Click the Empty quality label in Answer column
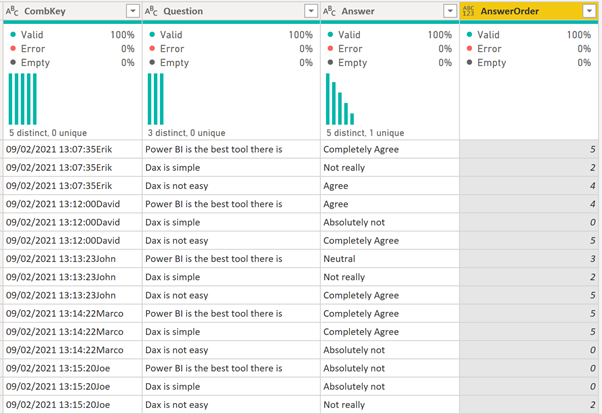Screen dimensions: 602x414 tap(352, 63)
